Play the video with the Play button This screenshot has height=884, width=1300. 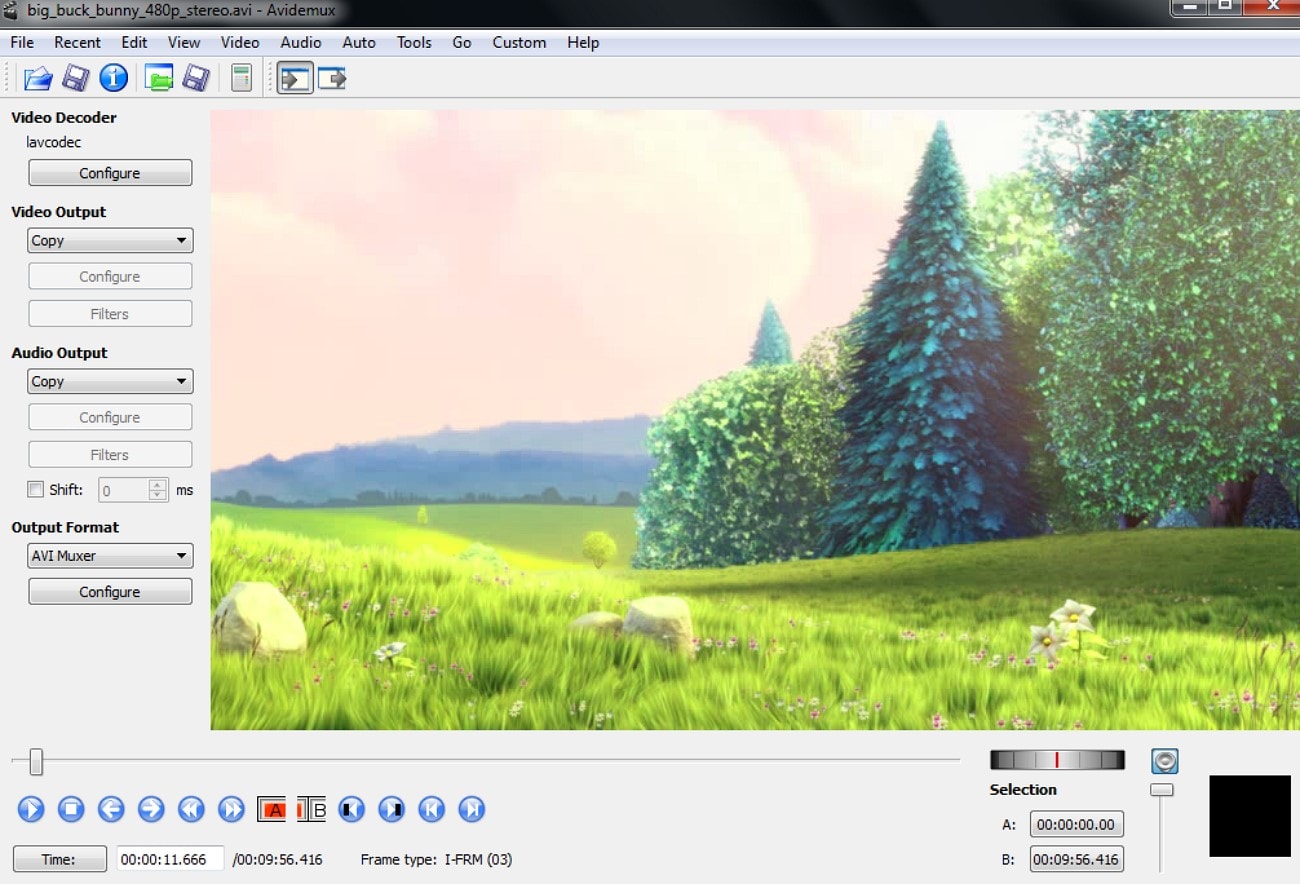(31, 809)
